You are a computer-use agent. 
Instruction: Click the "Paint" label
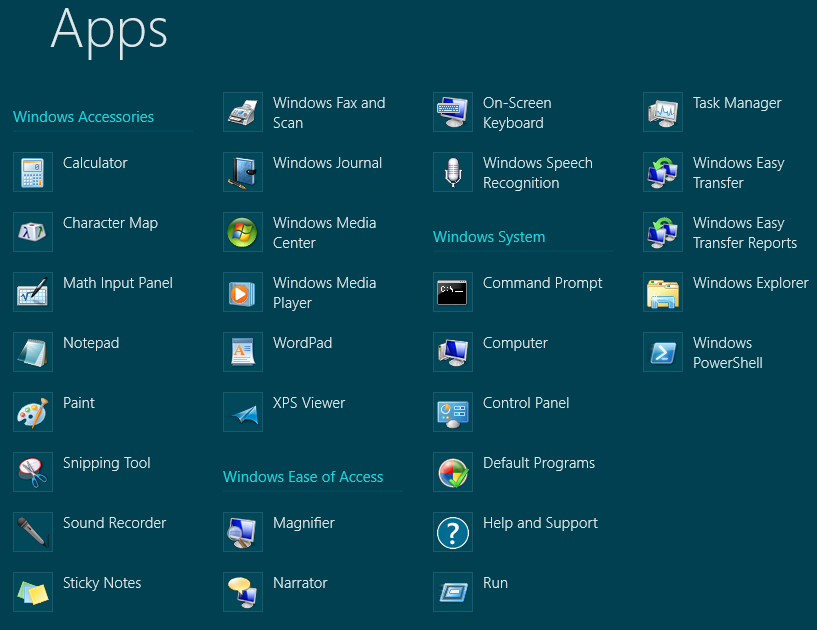[x=79, y=403]
